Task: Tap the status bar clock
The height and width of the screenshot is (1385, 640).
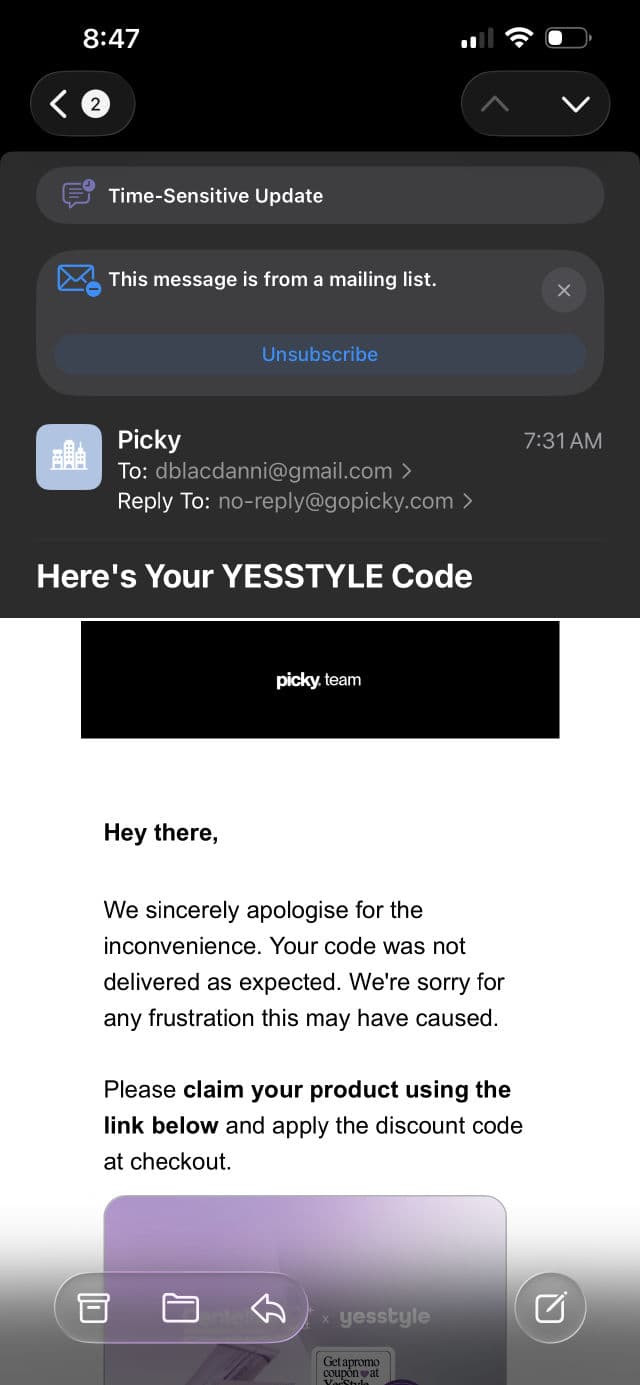Action: tap(111, 39)
